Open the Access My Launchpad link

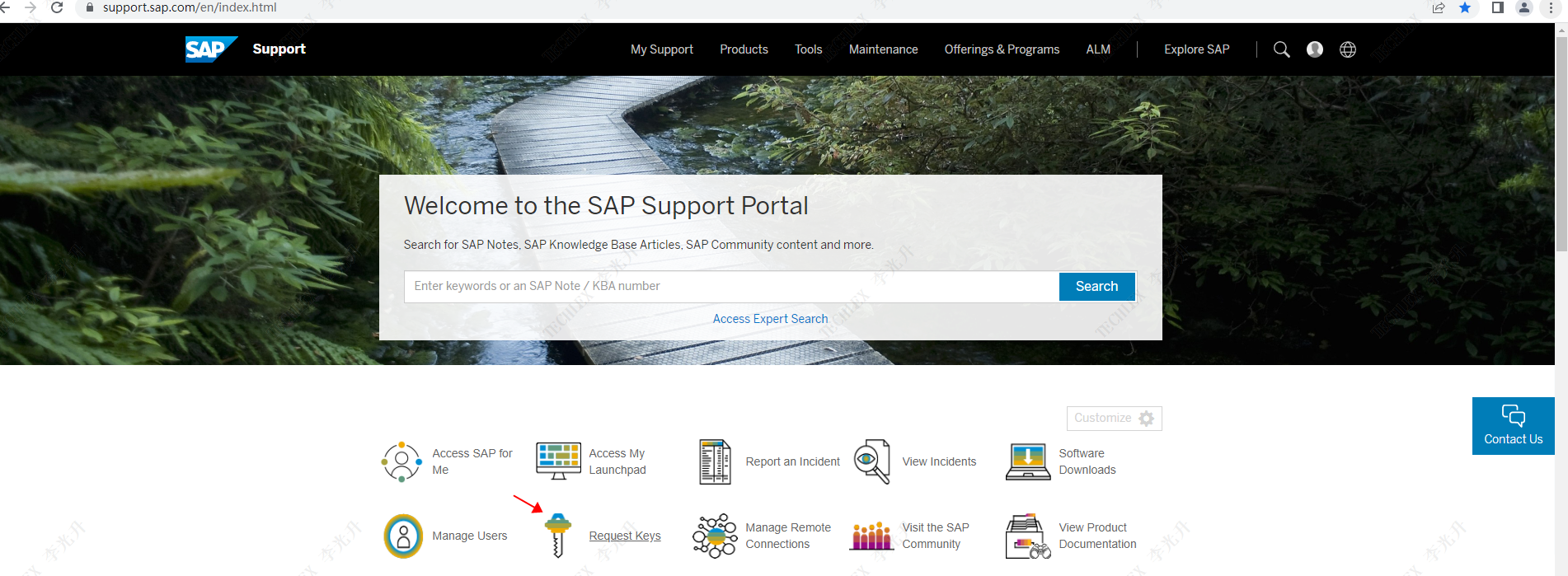(617, 461)
